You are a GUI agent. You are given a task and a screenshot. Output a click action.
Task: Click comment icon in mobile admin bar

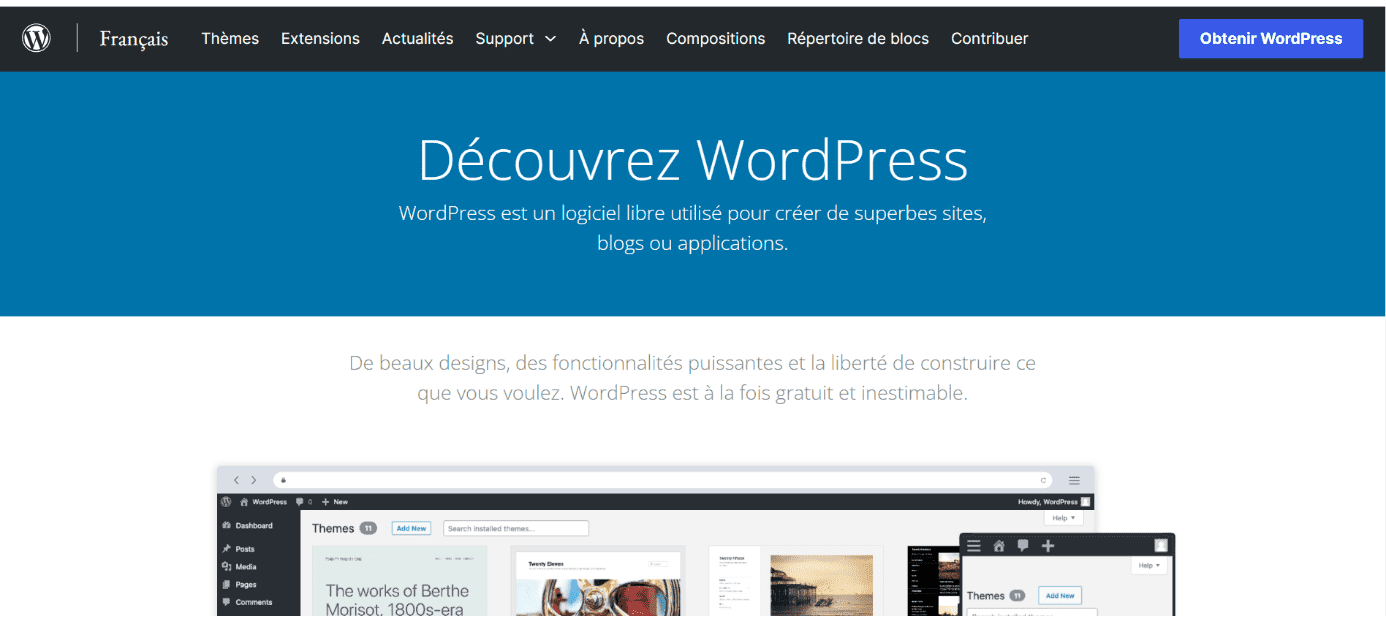point(1023,546)
